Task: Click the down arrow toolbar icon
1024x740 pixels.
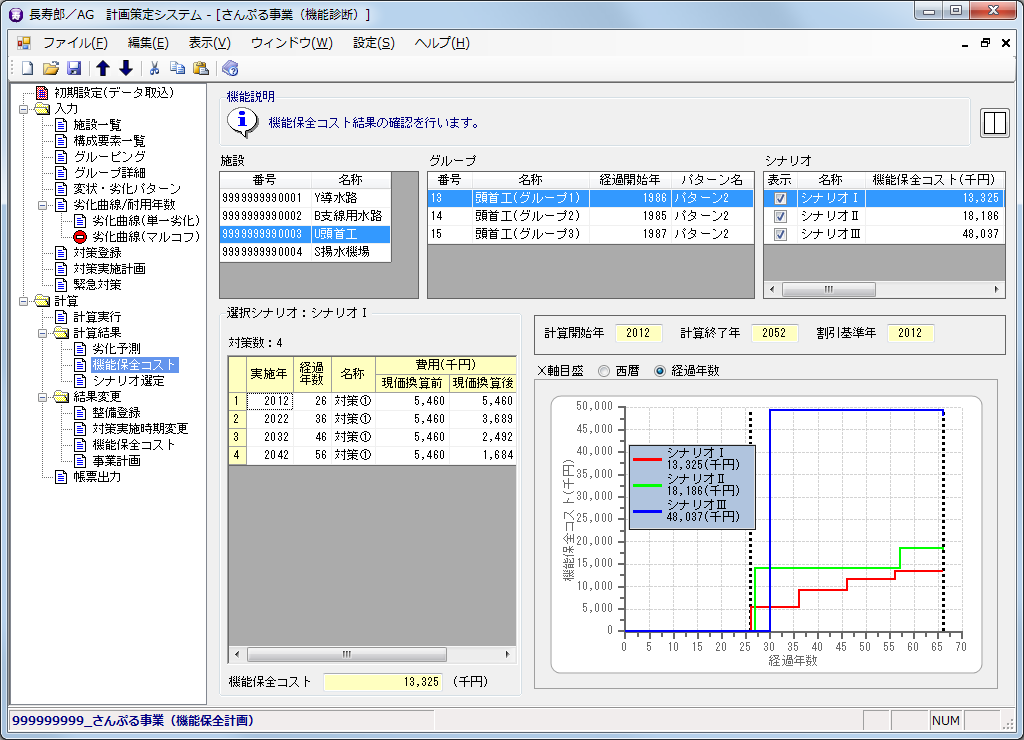Action: [125, 69]
